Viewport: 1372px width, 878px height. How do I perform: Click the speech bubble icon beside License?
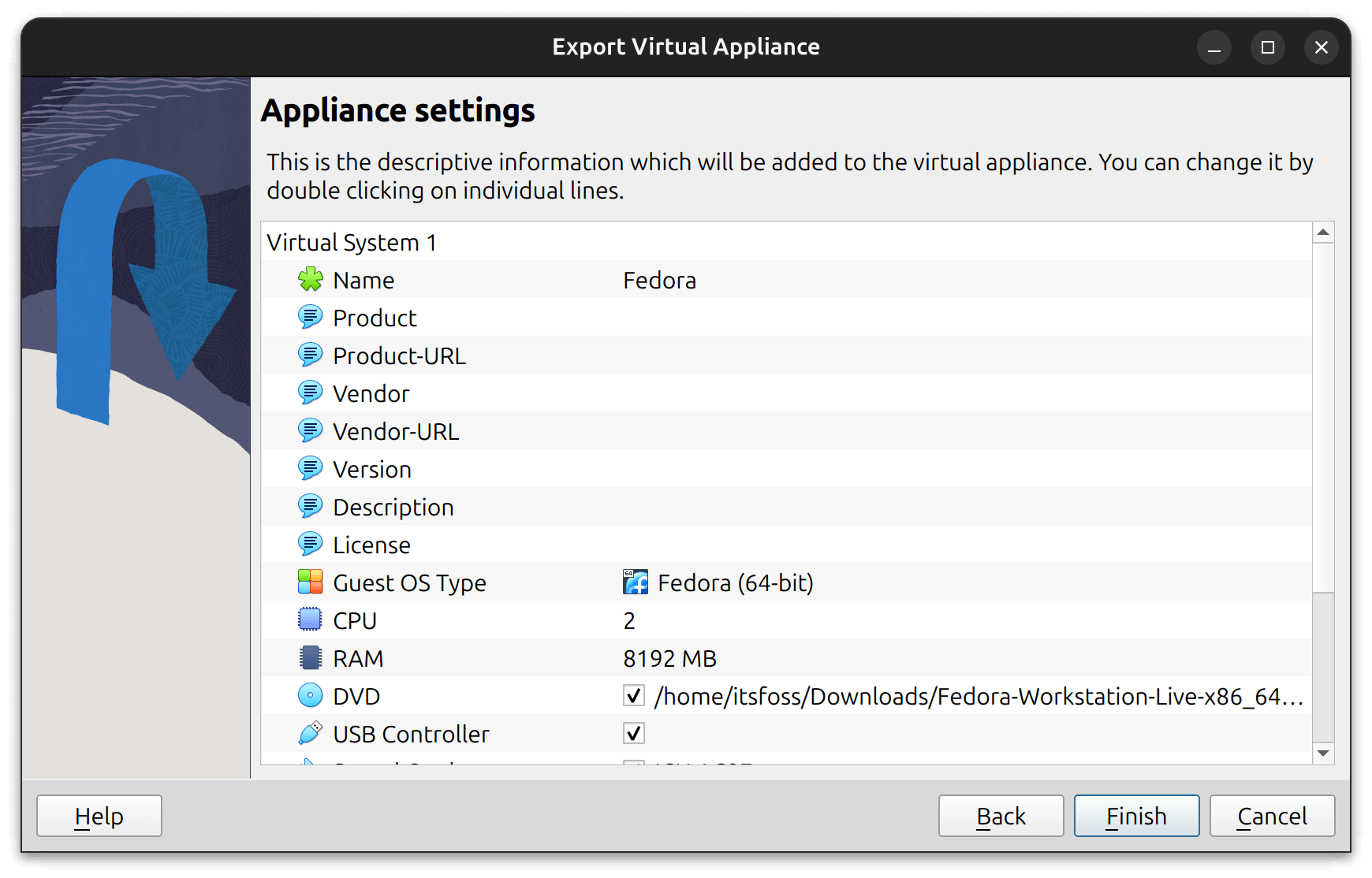[x=311, y=545]
